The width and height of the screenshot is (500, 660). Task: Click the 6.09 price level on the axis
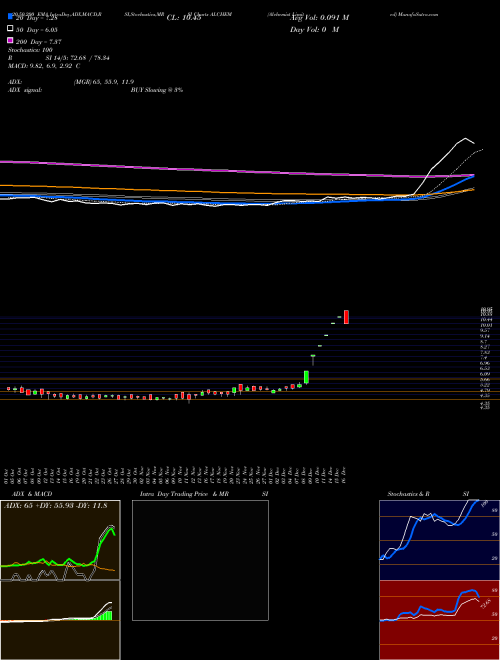pyautogui.click(x=485, y=373)
